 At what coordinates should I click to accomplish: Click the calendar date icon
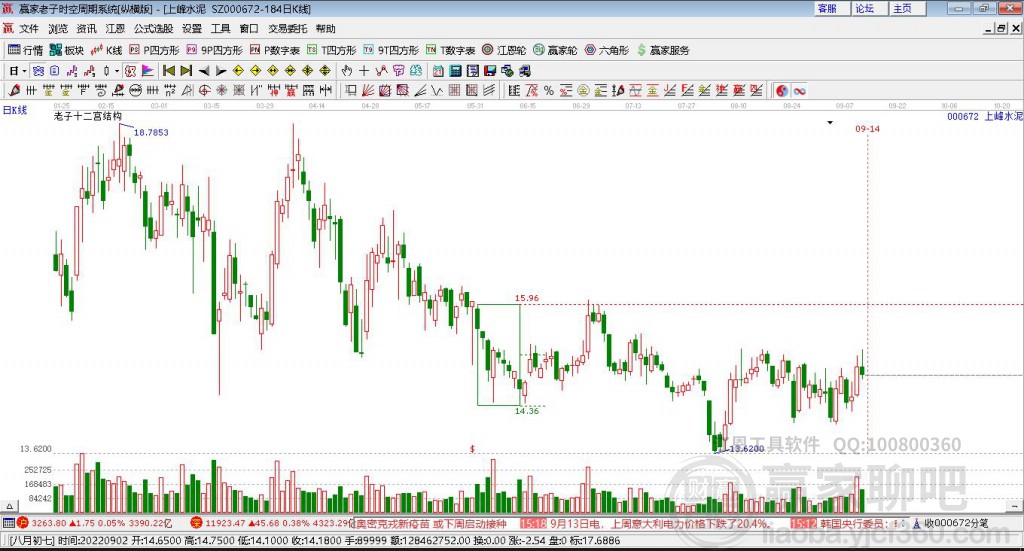pyautogui.click(x=438, y=71)
